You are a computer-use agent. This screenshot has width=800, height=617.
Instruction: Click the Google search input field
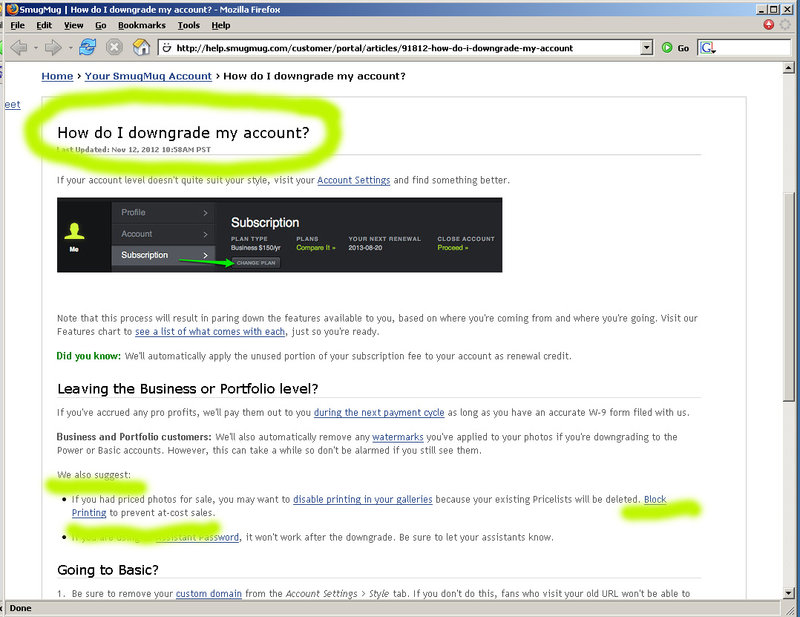pyautogui.click(x=753, y=48)
